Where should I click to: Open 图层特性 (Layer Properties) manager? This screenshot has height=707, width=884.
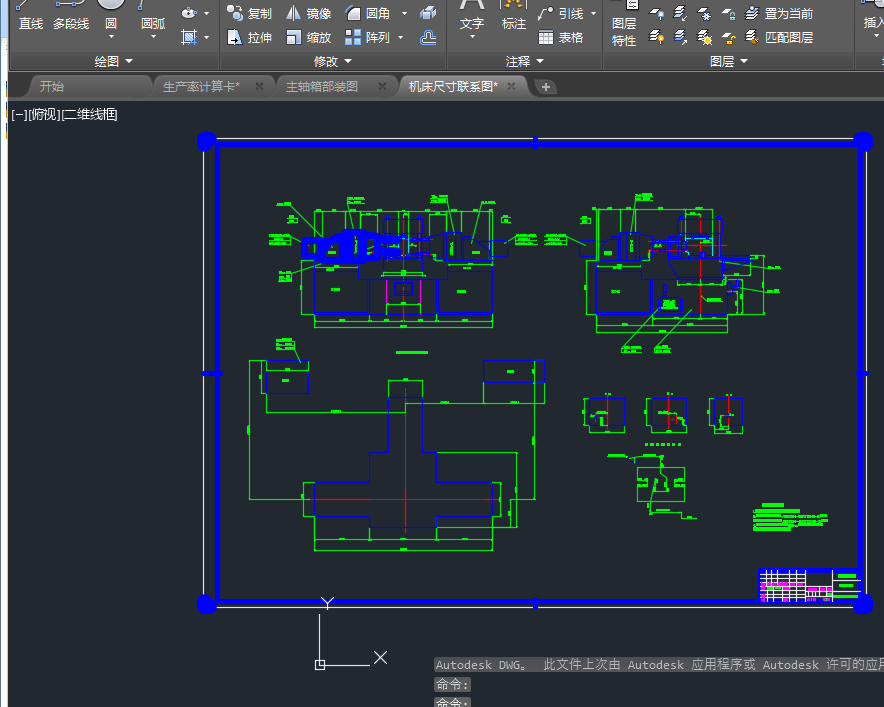[x=624, y=24]
